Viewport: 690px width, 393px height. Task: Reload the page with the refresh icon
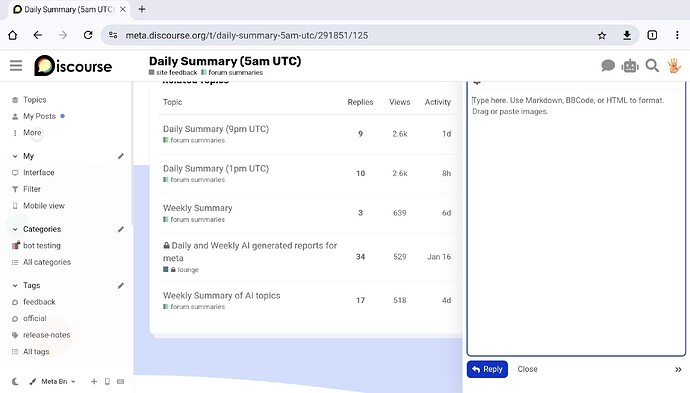click(88, 35)
